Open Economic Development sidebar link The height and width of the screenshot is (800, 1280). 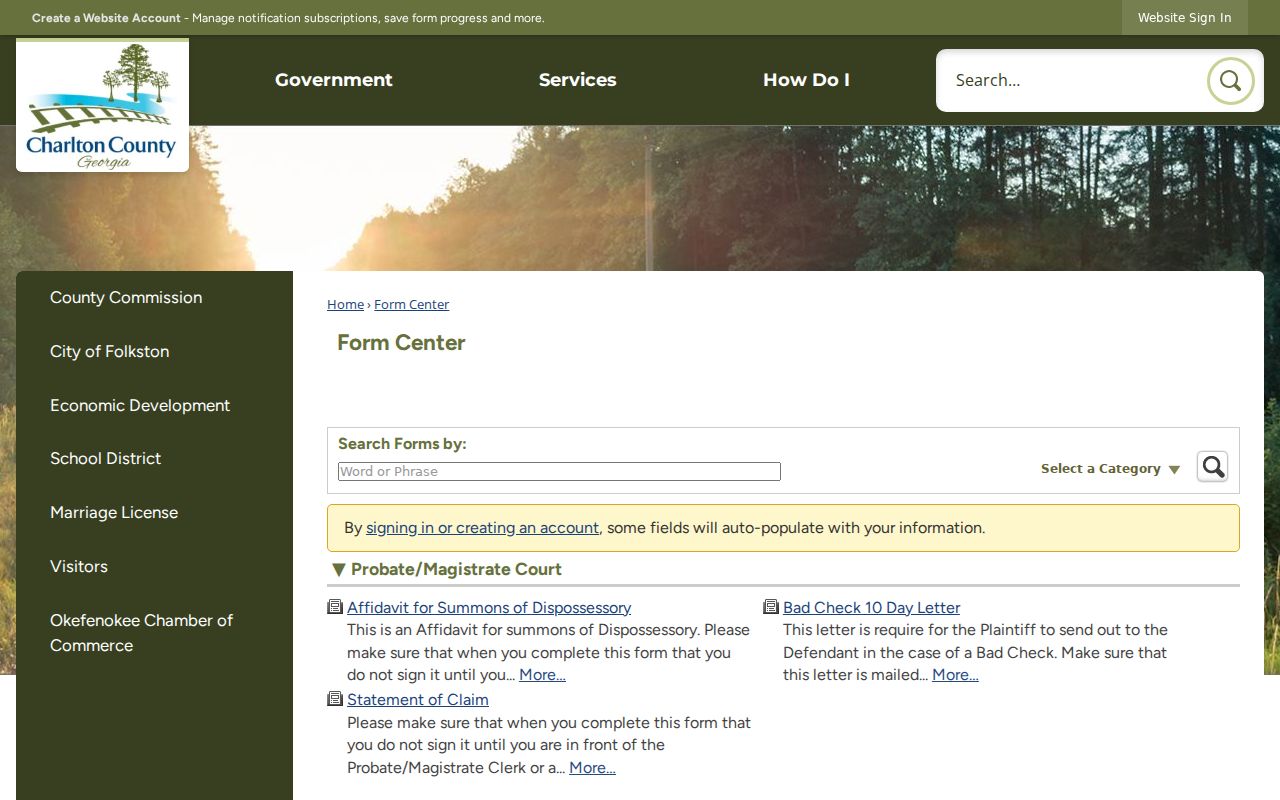140,405
